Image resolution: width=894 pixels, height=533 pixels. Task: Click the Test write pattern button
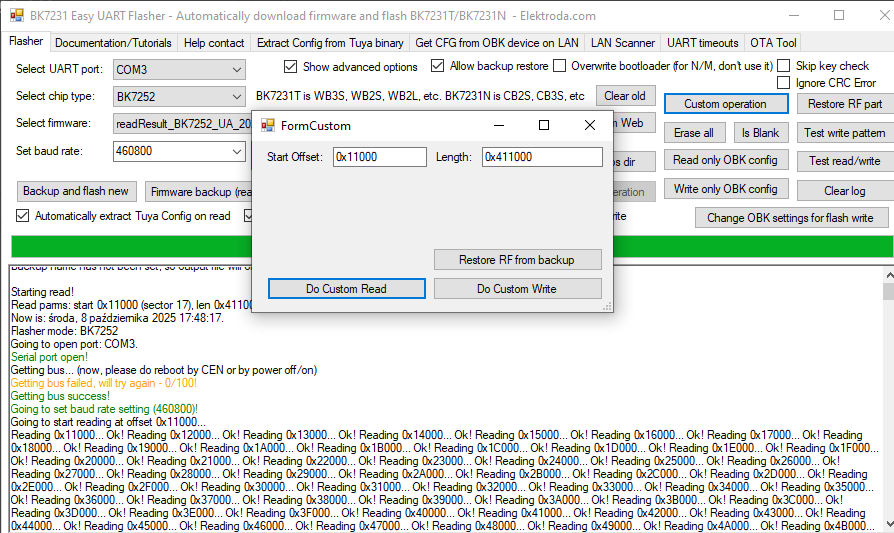(x=844, y=133)
